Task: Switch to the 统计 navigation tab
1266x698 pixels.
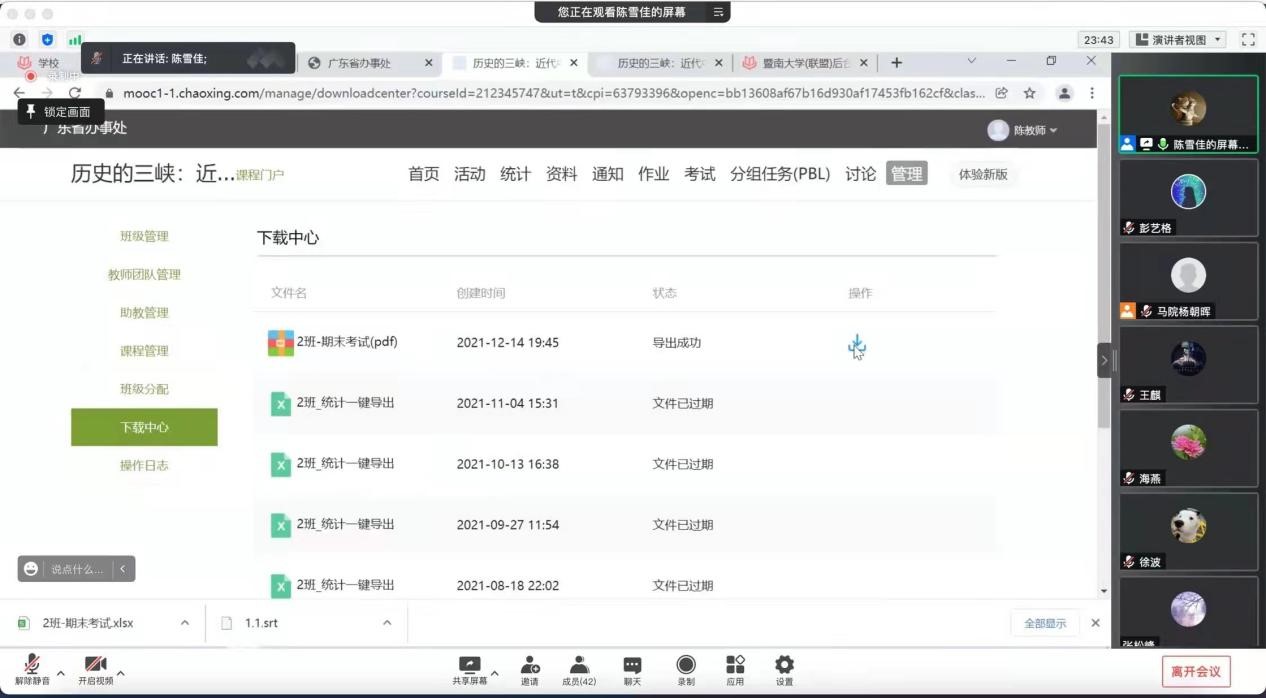Action: tap(515, 174)
